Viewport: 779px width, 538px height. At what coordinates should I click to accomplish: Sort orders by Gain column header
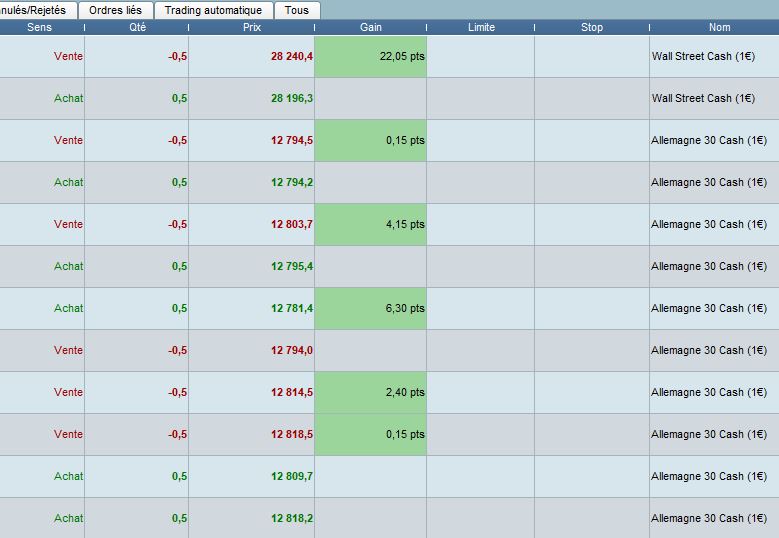371,27
